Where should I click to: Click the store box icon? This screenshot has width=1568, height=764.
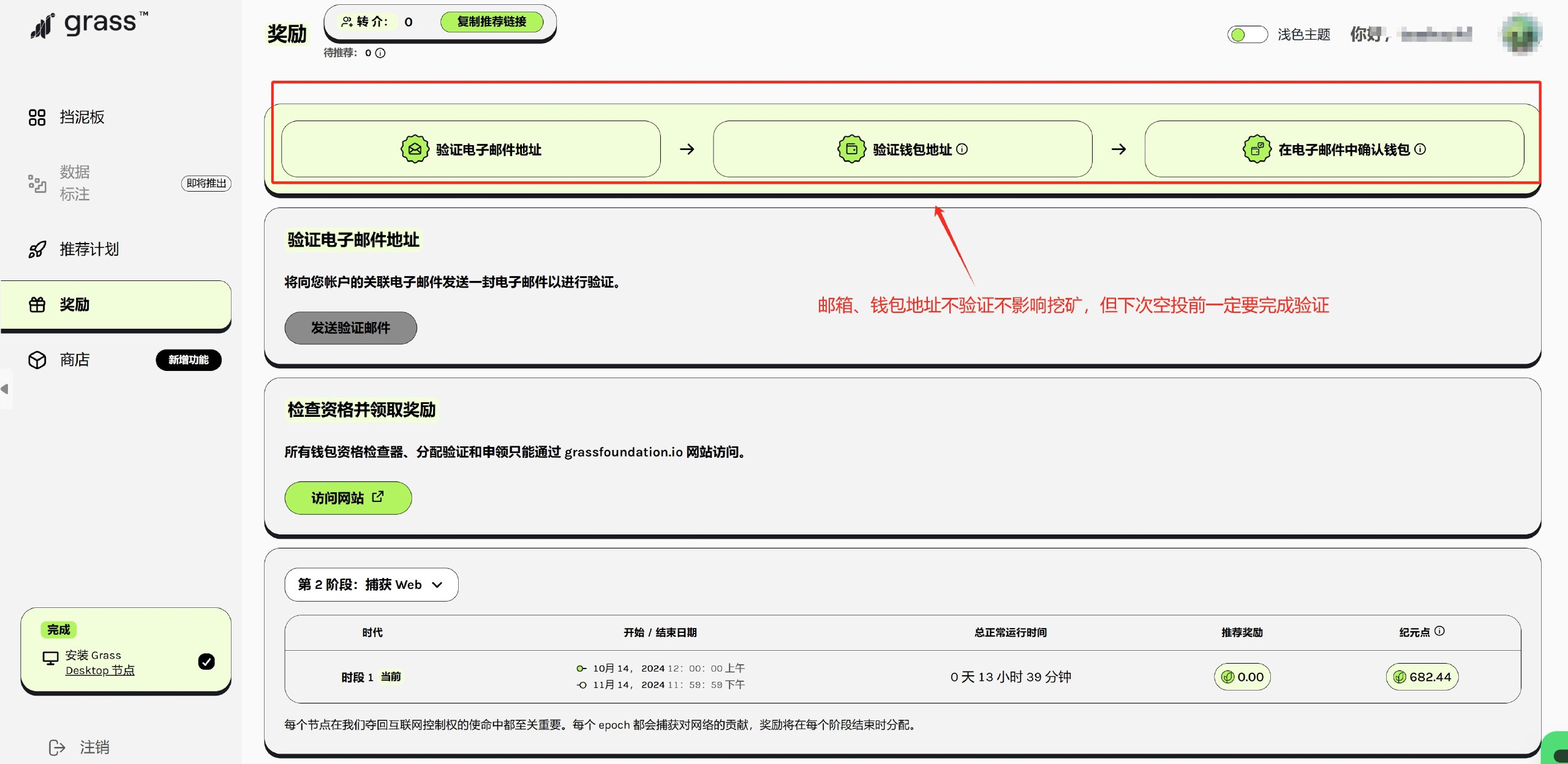click(37, 359)
